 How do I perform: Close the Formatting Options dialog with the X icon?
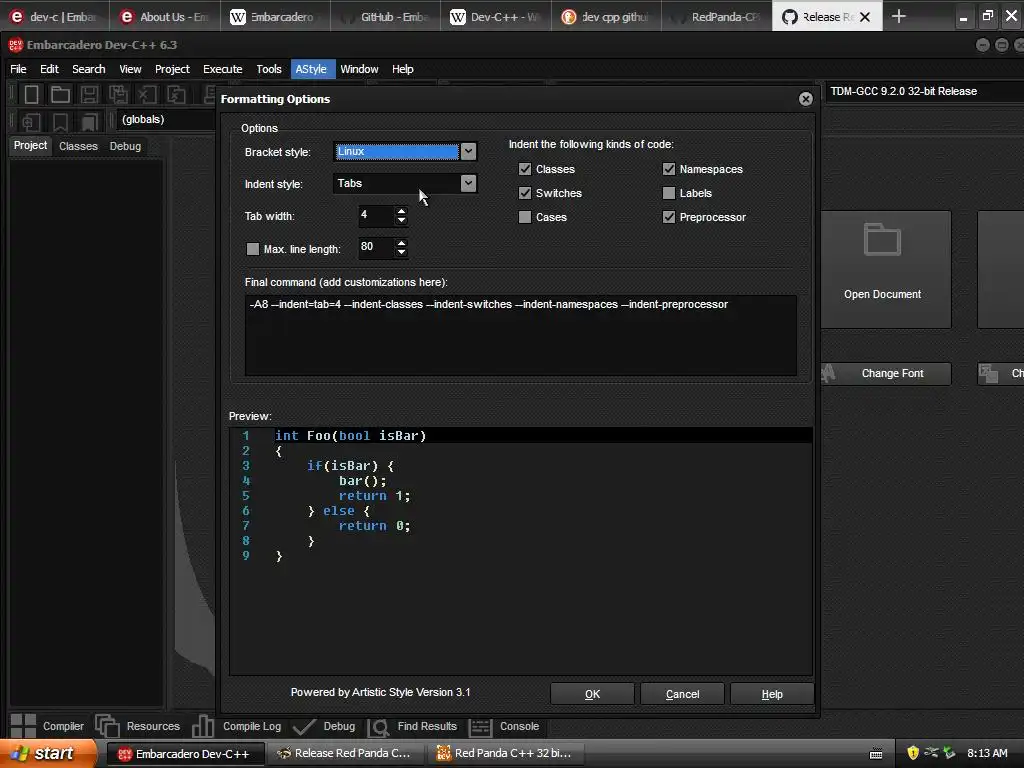(805, 99)
